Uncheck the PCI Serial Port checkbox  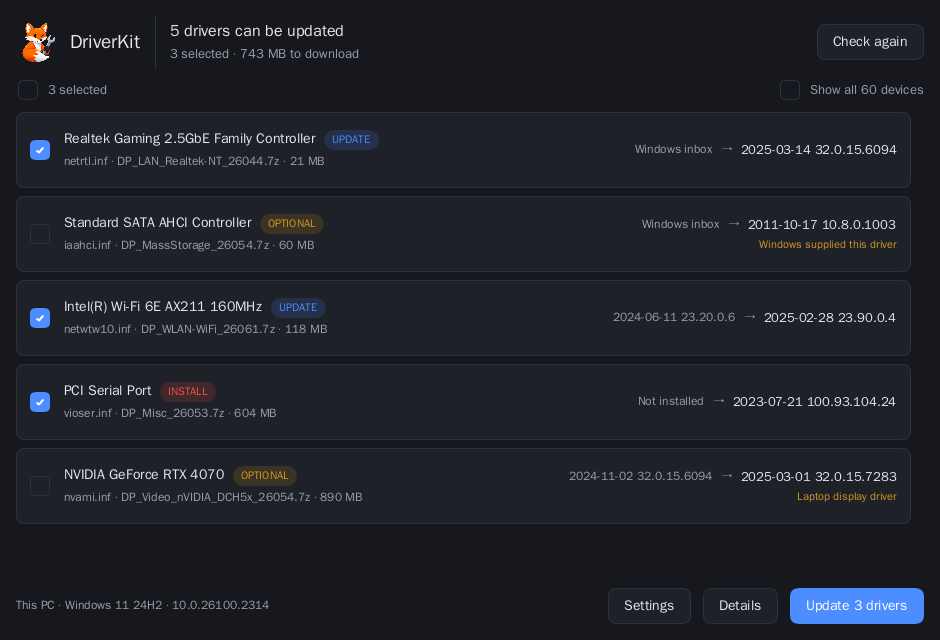40,401
